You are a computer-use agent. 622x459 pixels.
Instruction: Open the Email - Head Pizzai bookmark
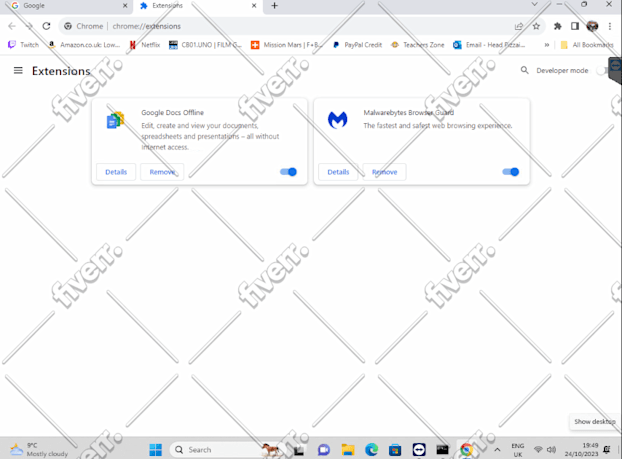(x=489, y=45)
